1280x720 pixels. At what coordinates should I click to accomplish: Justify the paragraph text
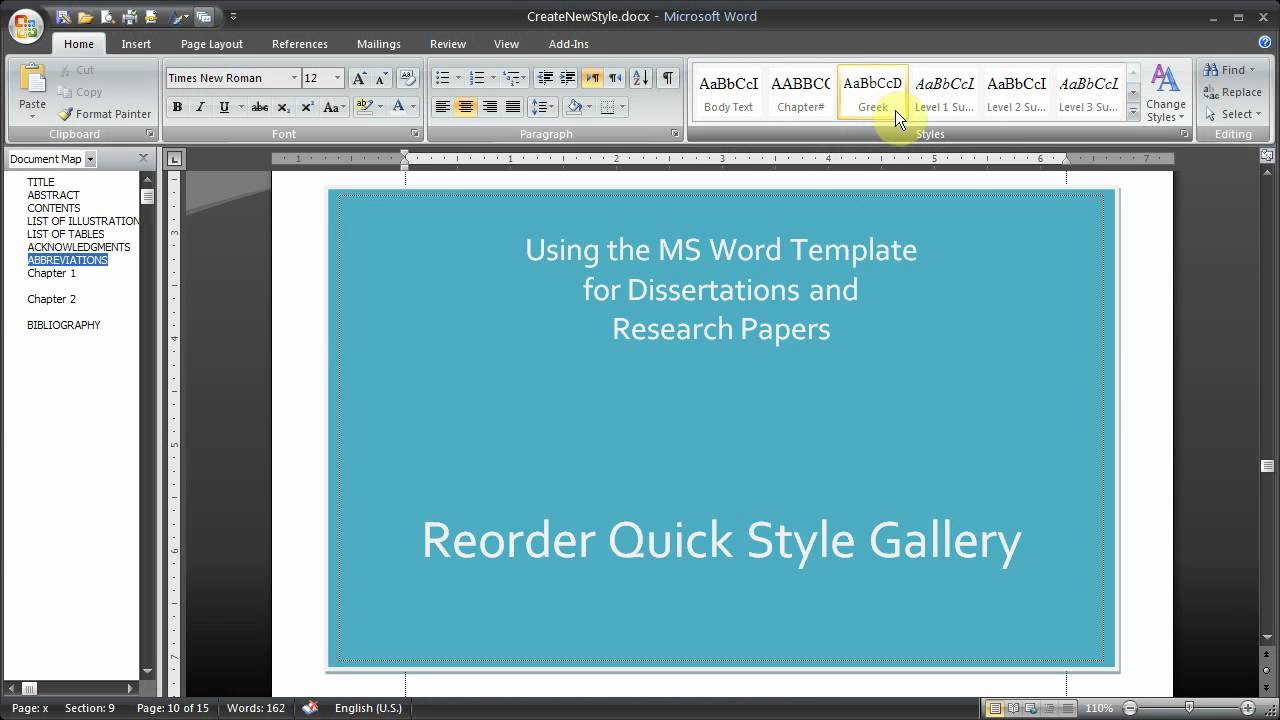(513, 107)
